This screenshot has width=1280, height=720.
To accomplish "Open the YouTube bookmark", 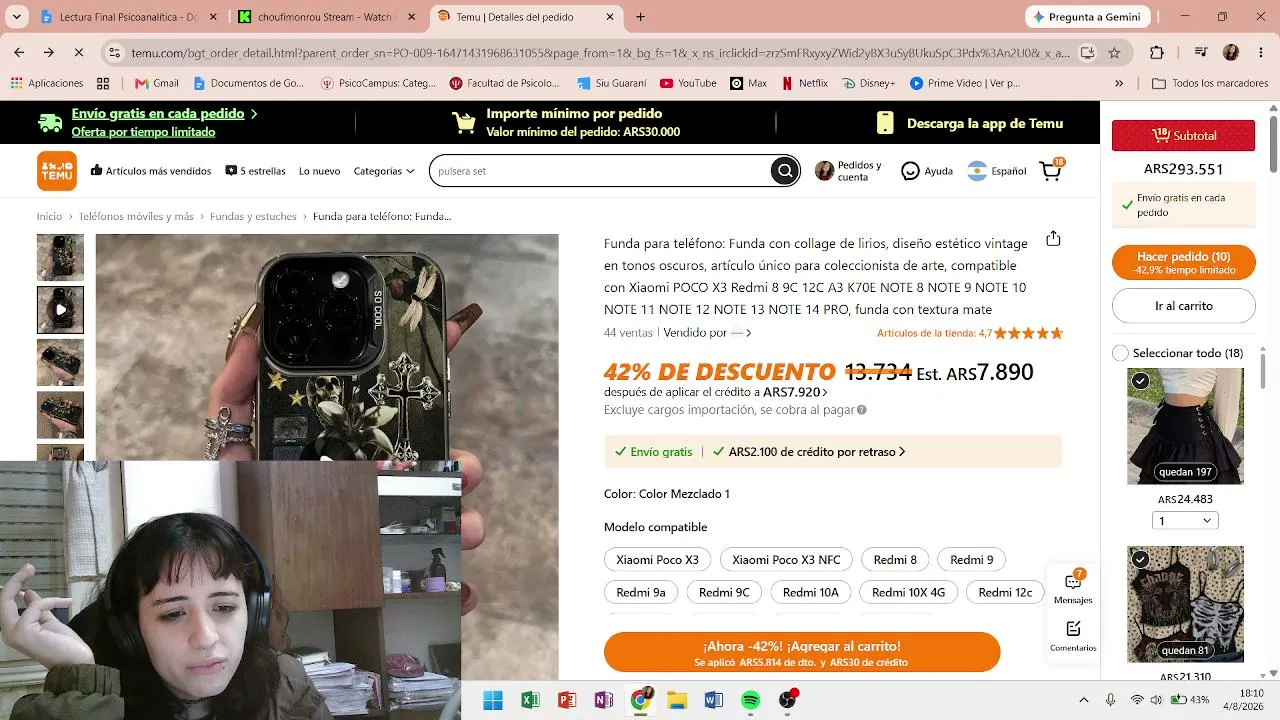I will pyautogui.click(x=688, y=83).
